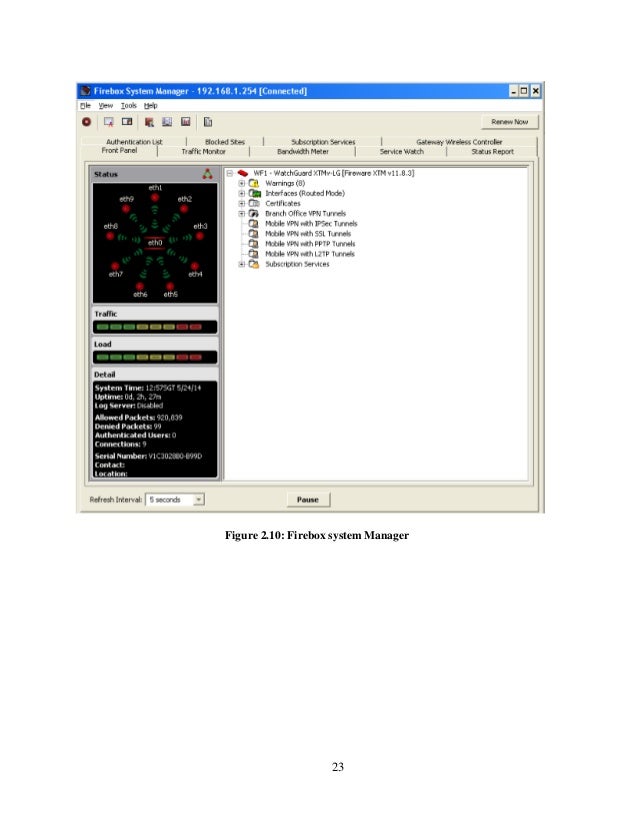Viewport: 638px width, 826px height.
Task: Open the Blocked Sites tab
Action: [225, 142]
